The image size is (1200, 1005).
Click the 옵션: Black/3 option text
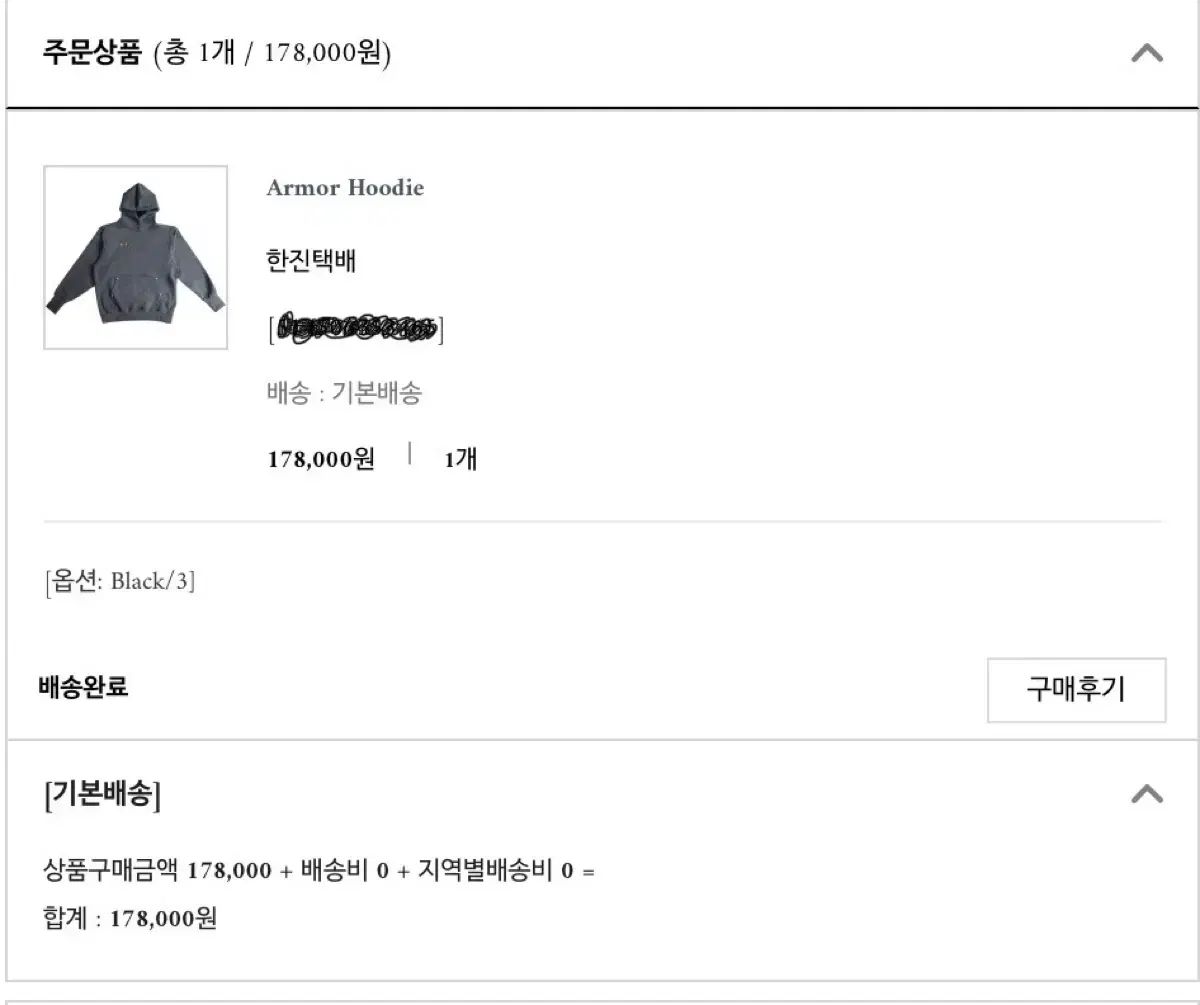pos(119,582)
